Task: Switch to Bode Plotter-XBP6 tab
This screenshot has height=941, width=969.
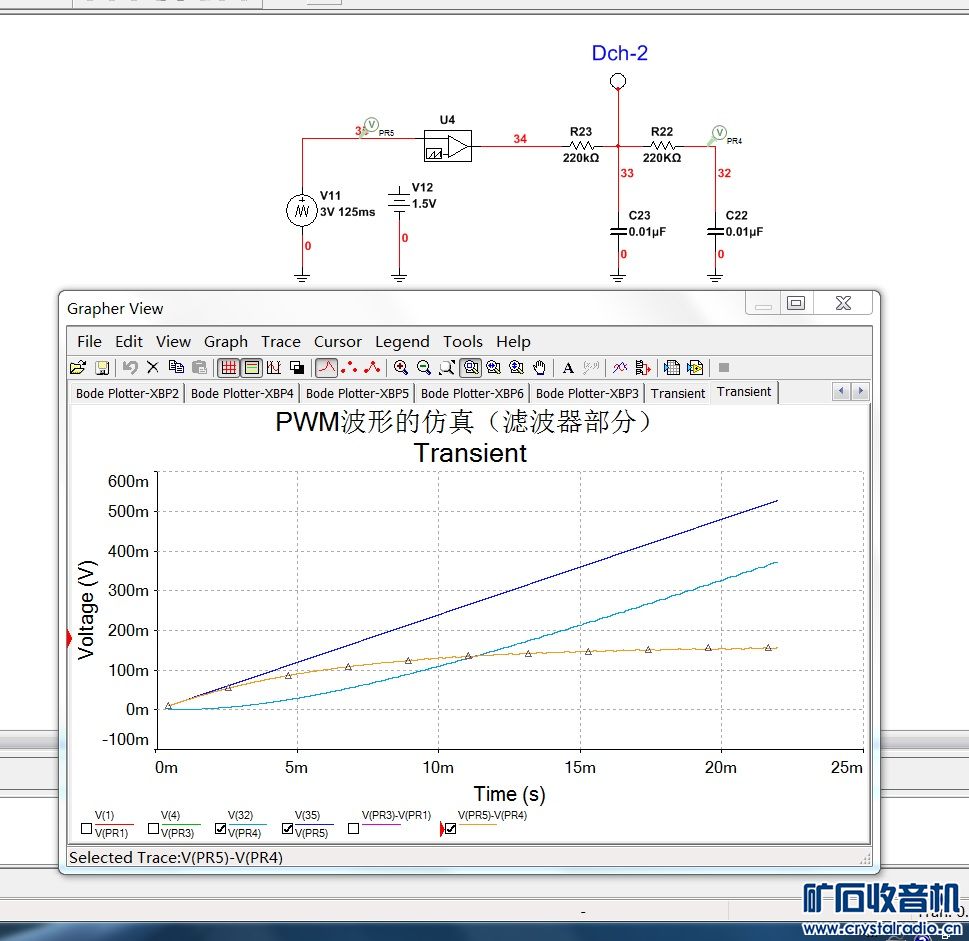Action: pos(472,394)
